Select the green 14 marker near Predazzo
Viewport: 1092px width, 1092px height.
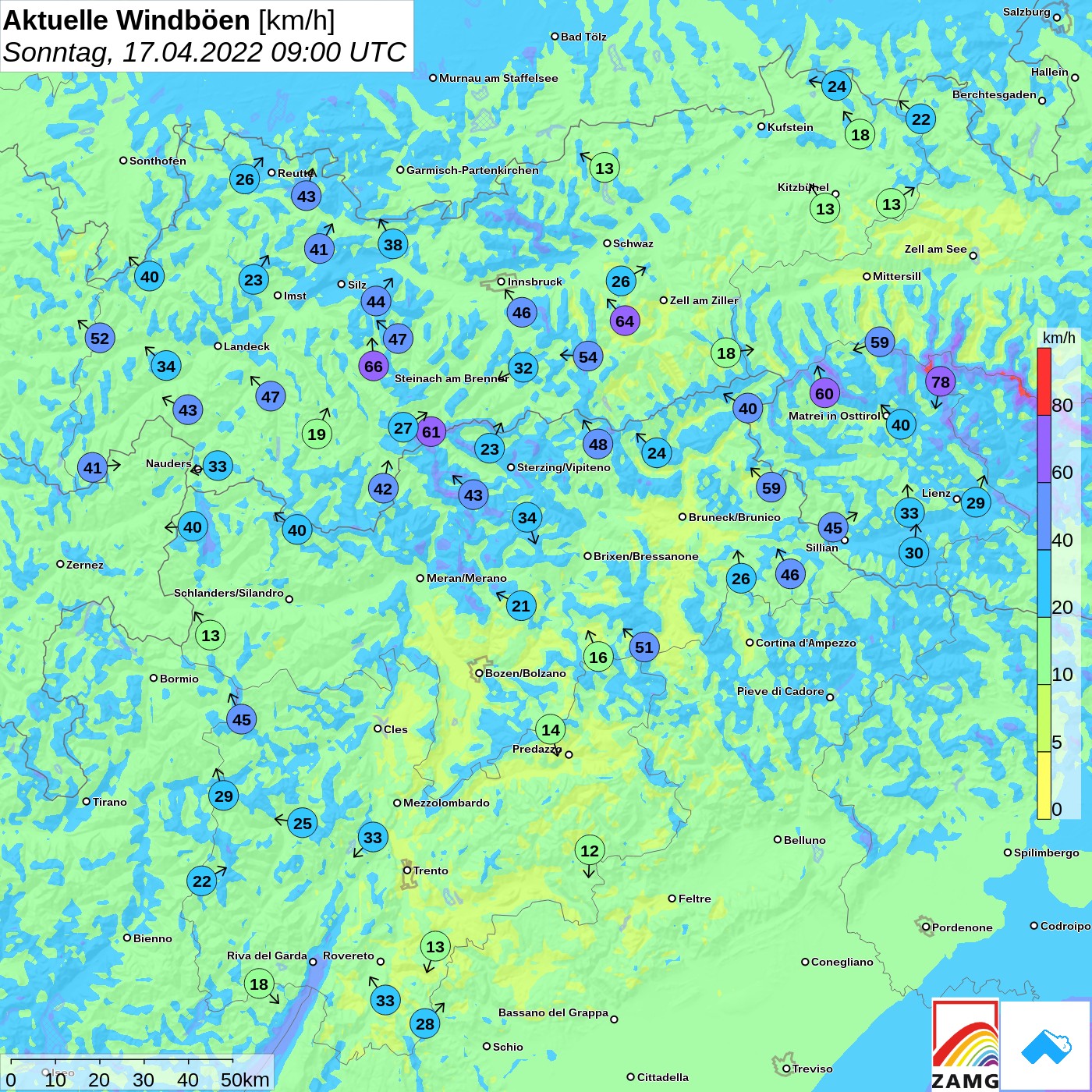click(551, 729)
